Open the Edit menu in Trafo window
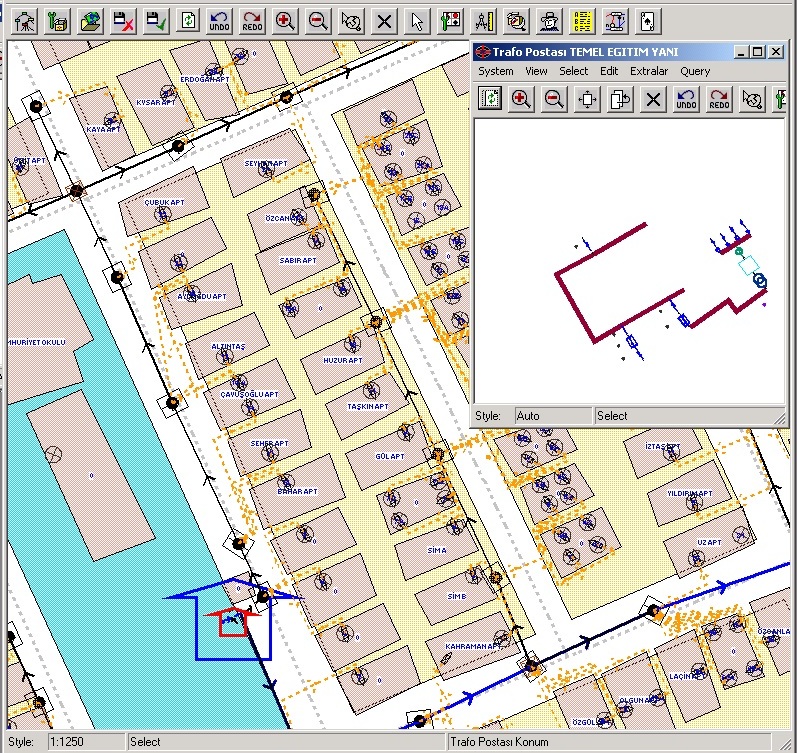The width and height of the screenshot is (797, 753). click(x=609, y=71)
